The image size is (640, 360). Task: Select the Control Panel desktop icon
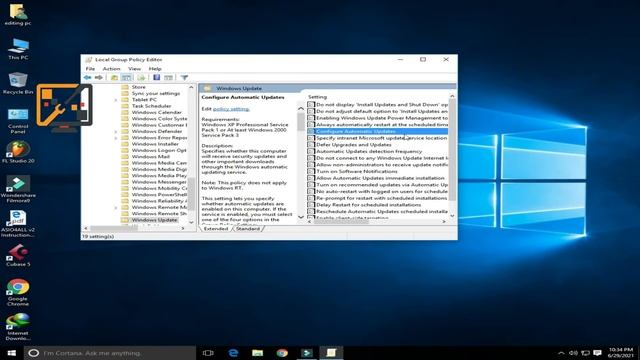click(x=18, y=121)
